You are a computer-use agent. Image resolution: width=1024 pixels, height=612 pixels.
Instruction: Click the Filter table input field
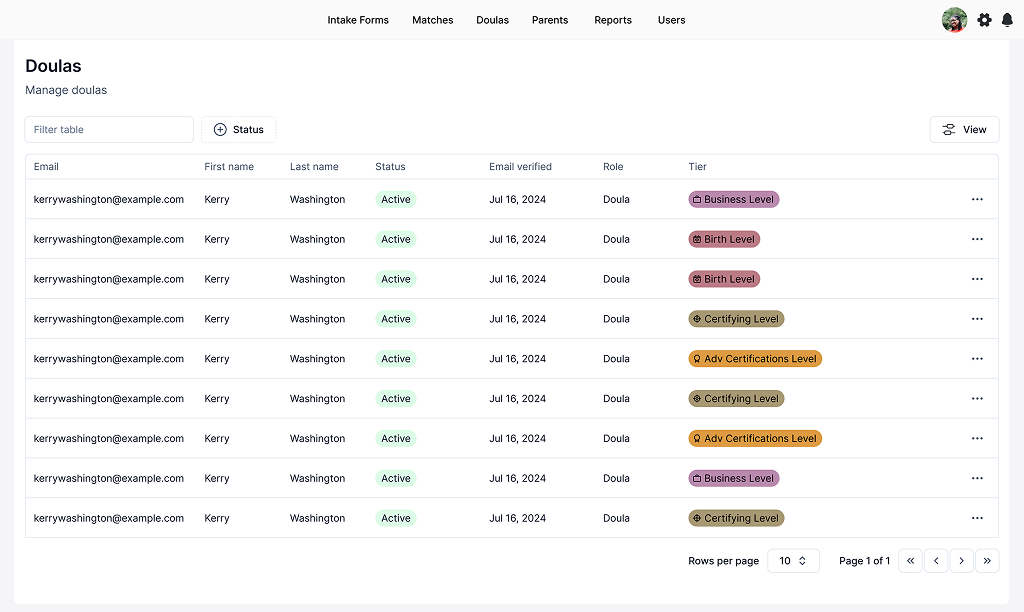[x=109, y=129]
